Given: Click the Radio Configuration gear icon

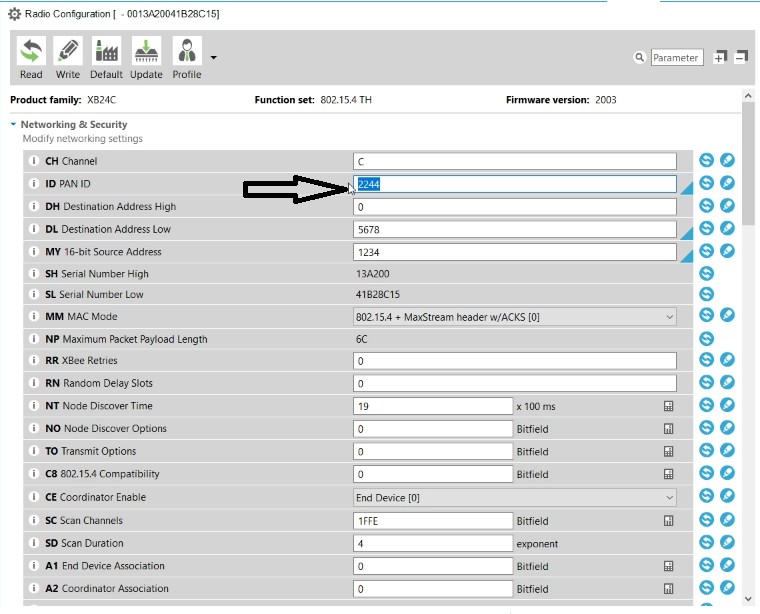Looking at the screenshot, I should (15, 14).
